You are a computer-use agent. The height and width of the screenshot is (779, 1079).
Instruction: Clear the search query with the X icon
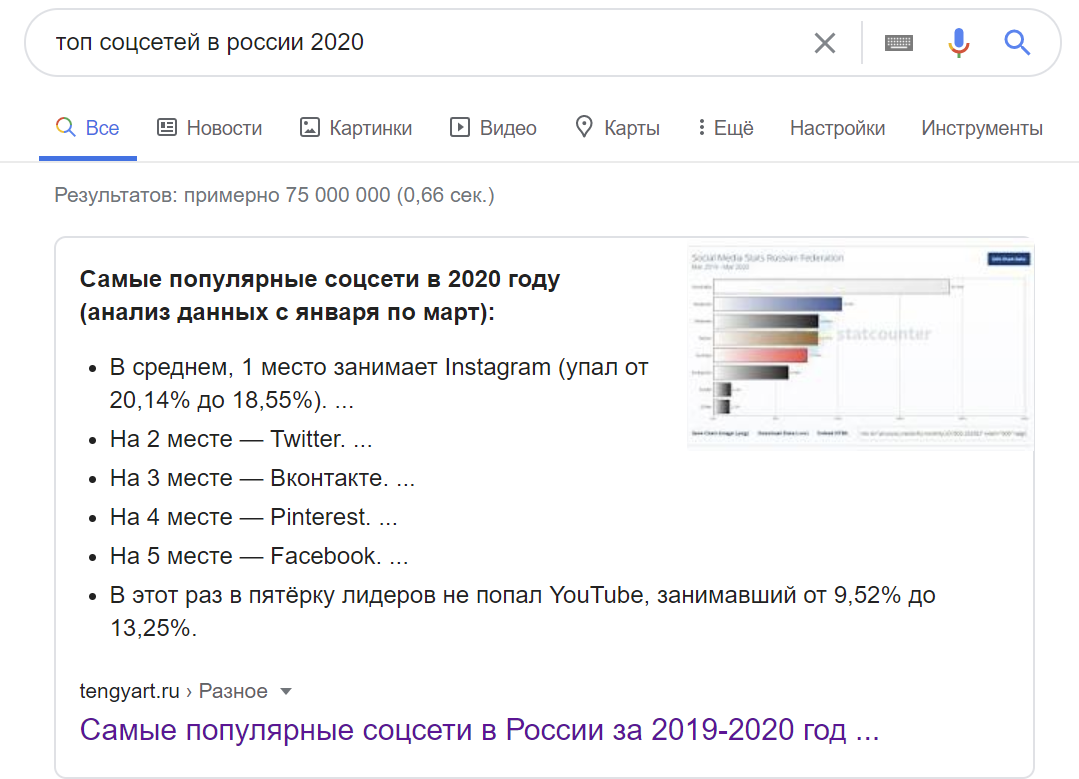click(824, 43)
